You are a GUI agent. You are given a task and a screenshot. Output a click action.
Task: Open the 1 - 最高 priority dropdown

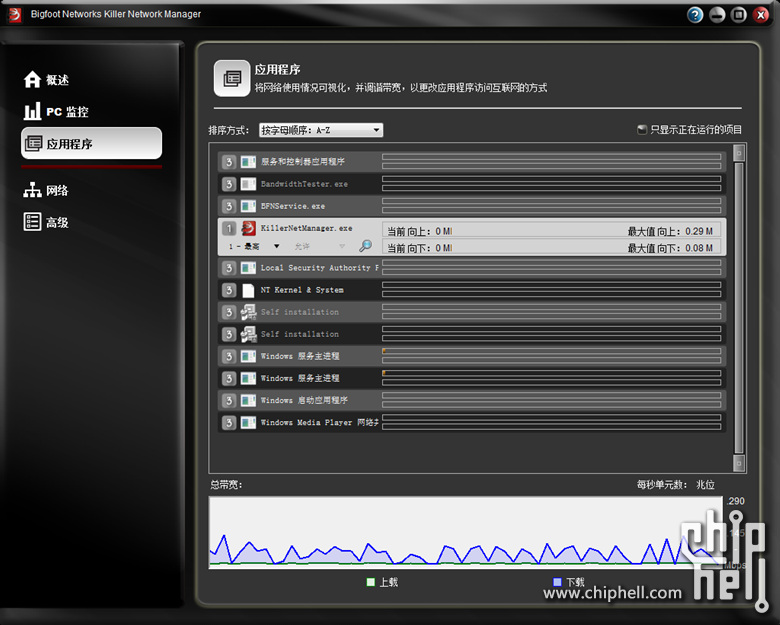point(253,246)
